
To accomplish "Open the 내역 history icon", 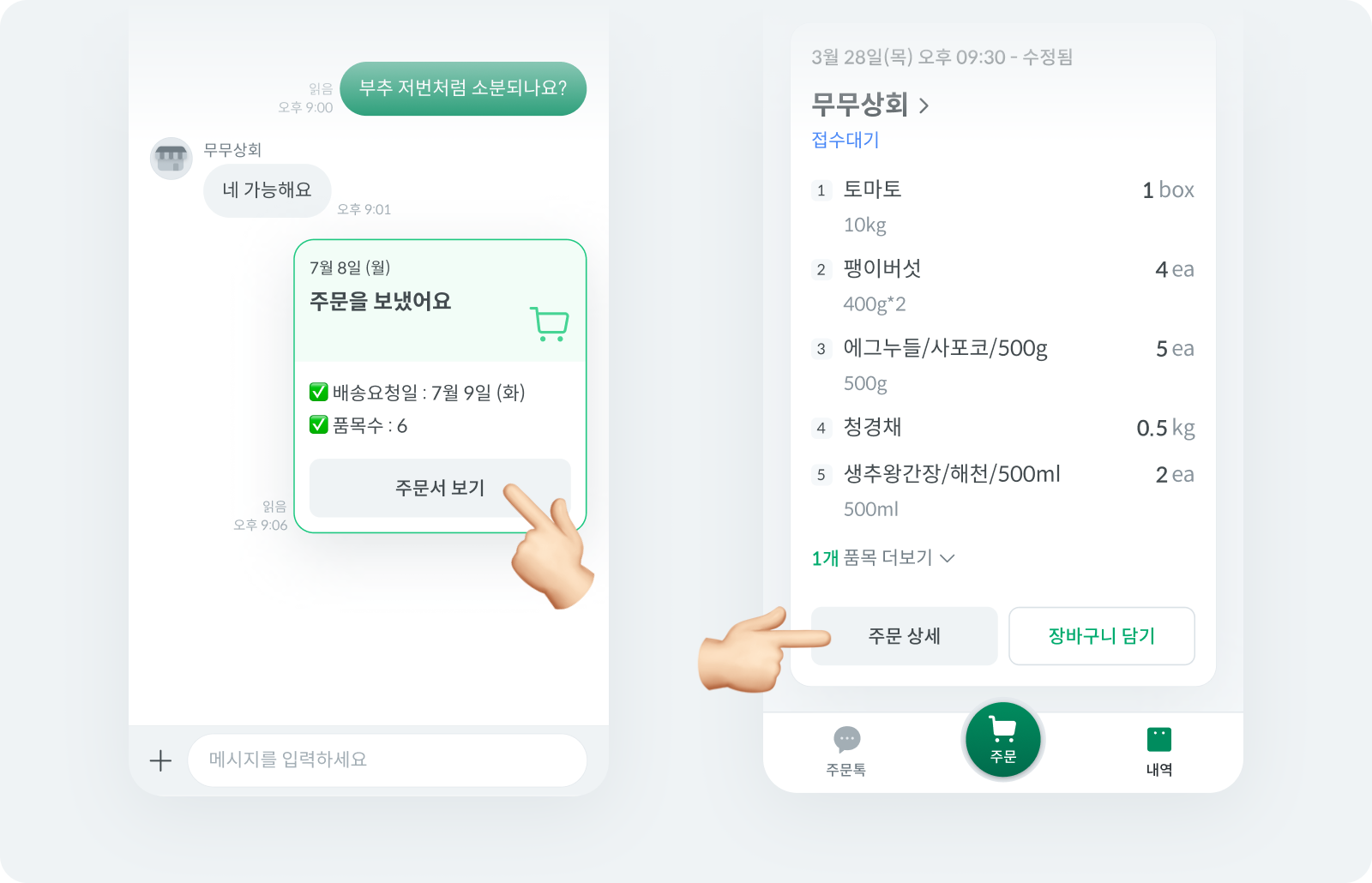I will [x=1159, y=739].
